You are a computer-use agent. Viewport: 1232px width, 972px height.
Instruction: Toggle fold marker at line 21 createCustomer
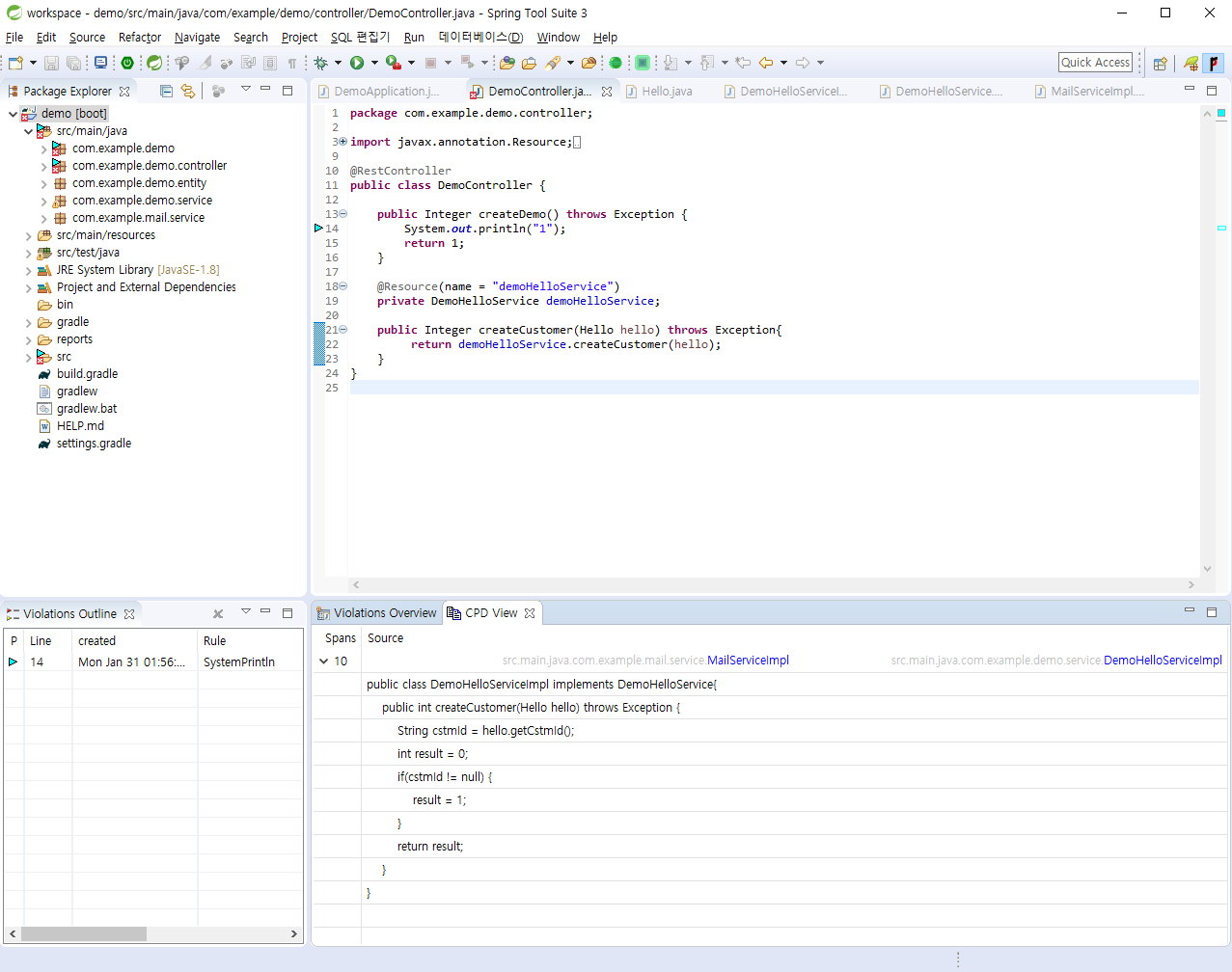coord(342,330)
